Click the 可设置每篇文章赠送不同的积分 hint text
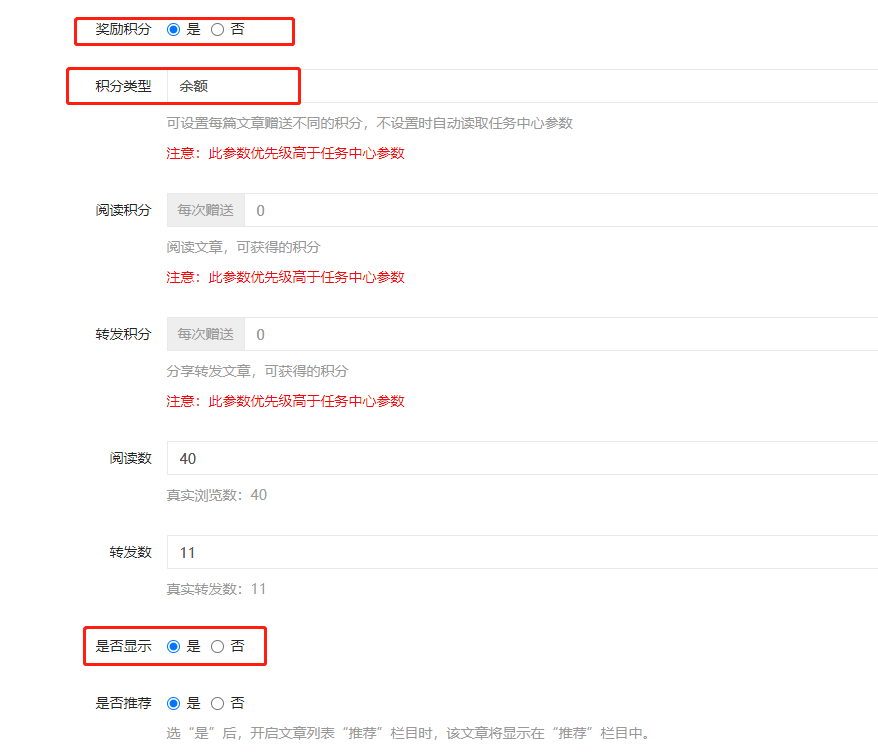Screen dimensions: 878x752 point(370,123)
